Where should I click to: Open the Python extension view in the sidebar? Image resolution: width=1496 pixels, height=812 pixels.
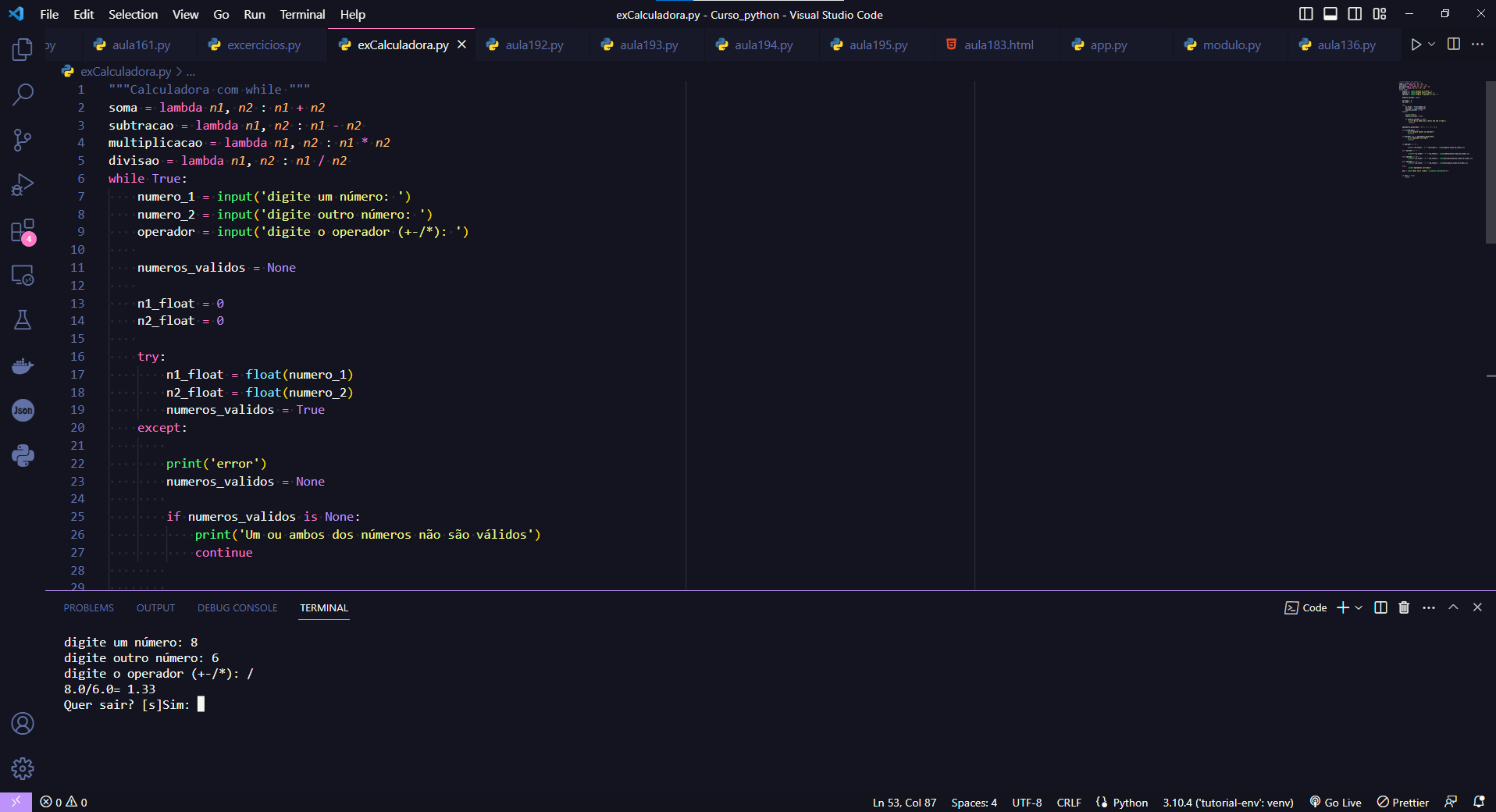23,455
